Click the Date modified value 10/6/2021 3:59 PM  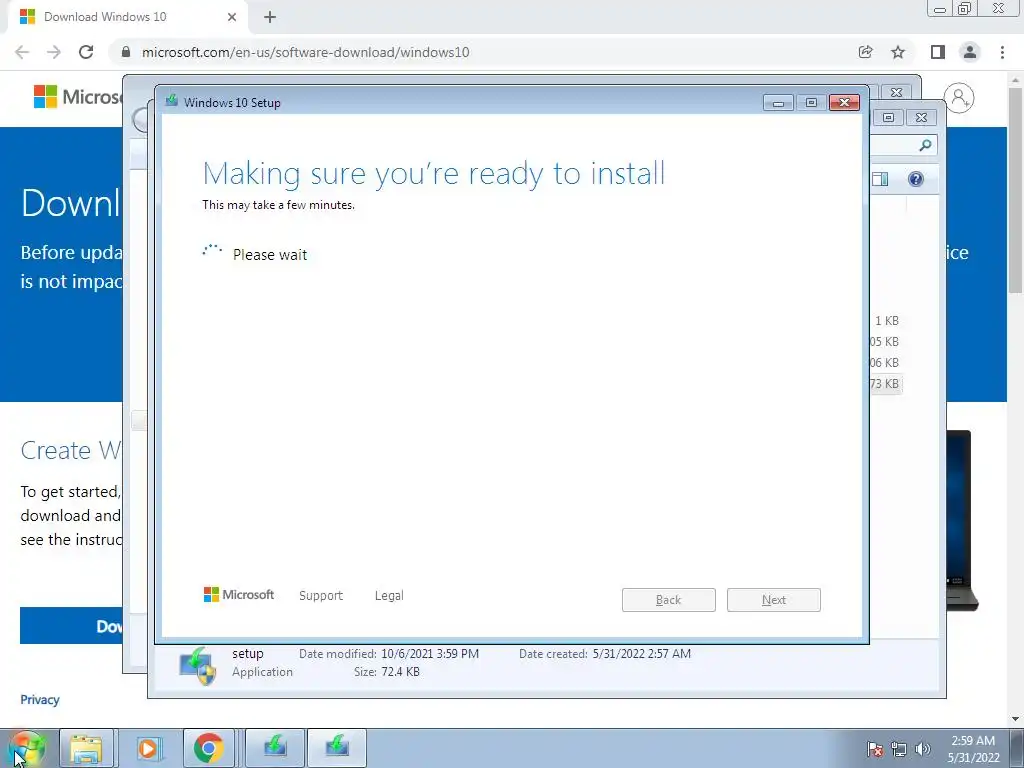click(x=430, y=654)
